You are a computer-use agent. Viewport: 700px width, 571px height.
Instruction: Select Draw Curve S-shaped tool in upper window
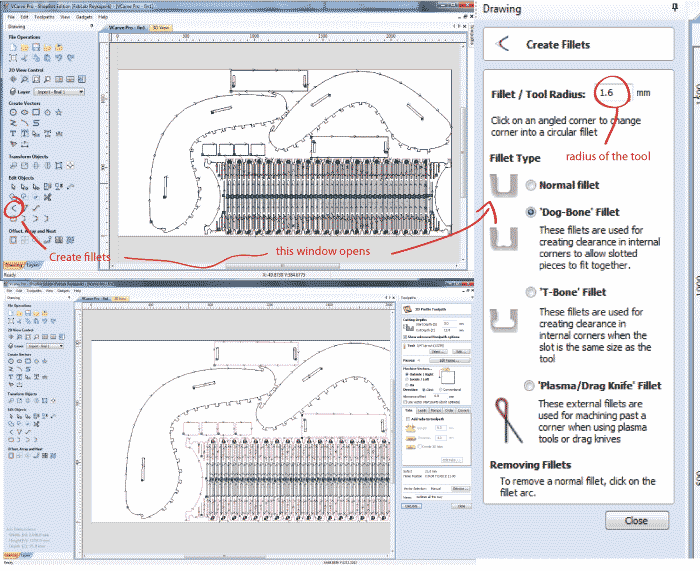point(36,123)
